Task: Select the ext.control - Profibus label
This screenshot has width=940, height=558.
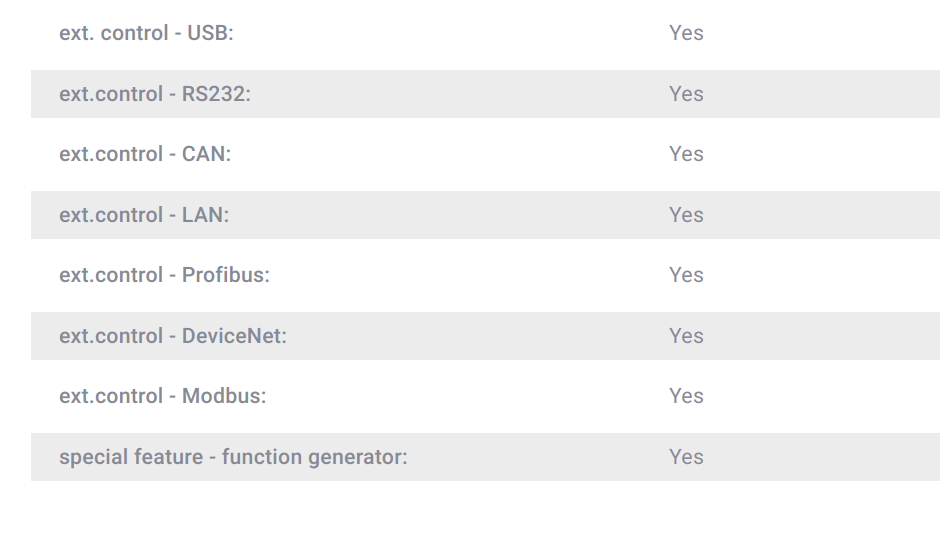Action: coord(164,275)
